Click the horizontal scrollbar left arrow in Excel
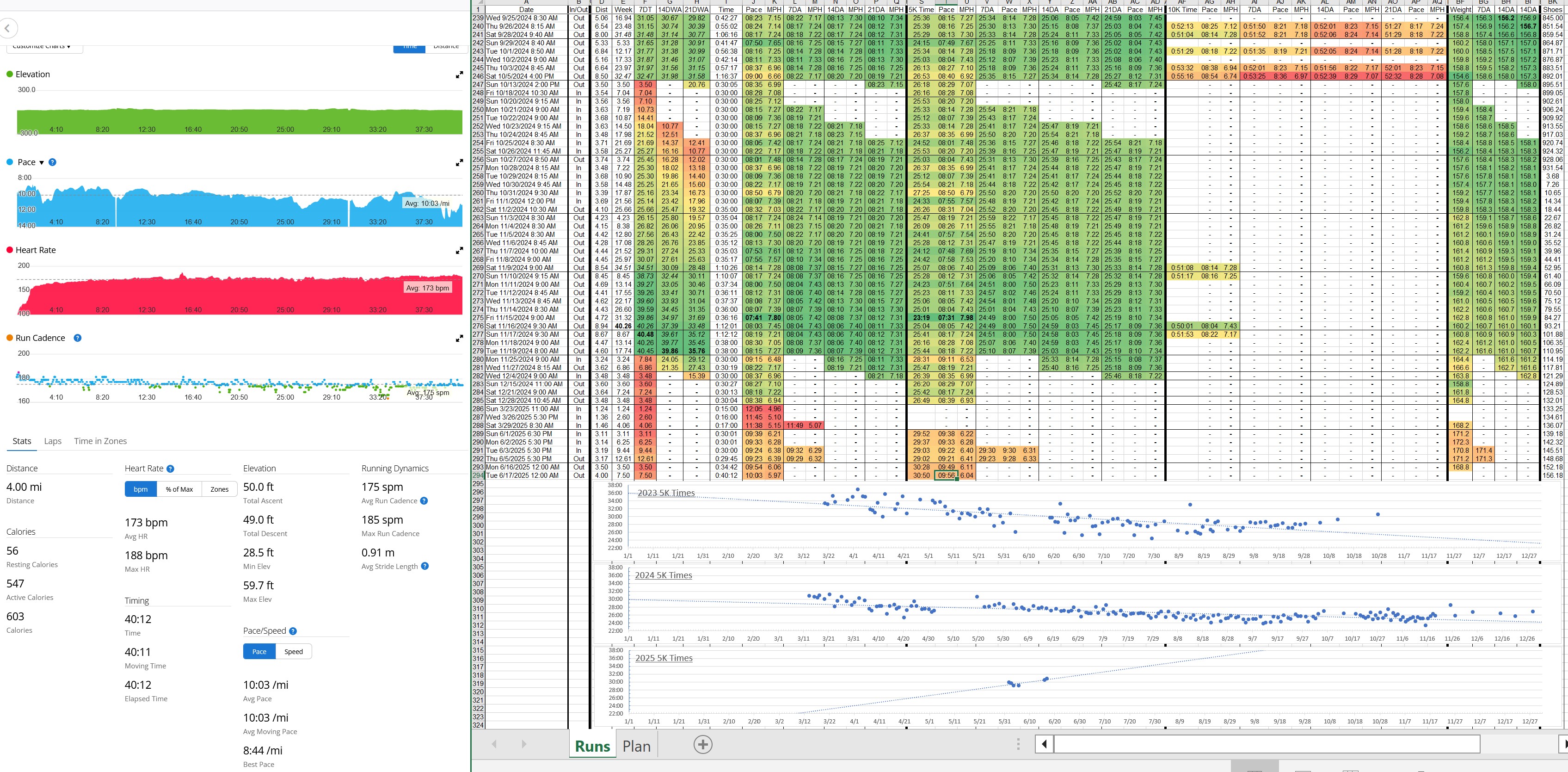 tap(1045, 744)
